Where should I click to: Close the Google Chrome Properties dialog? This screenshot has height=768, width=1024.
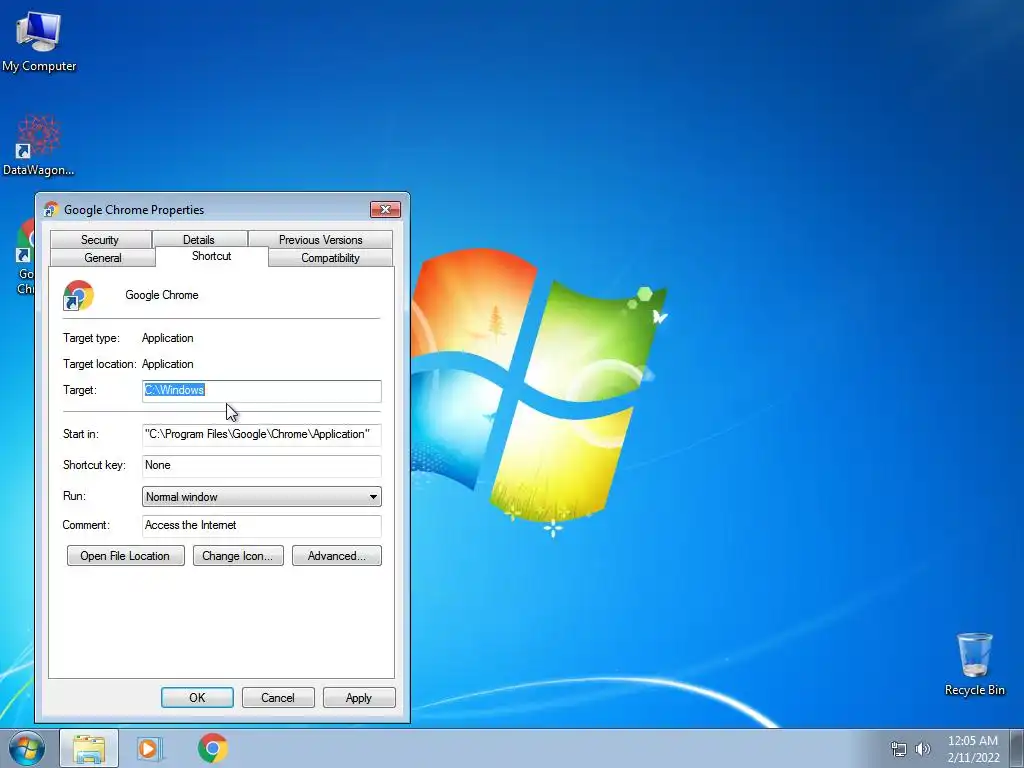(x=385, y=209)
